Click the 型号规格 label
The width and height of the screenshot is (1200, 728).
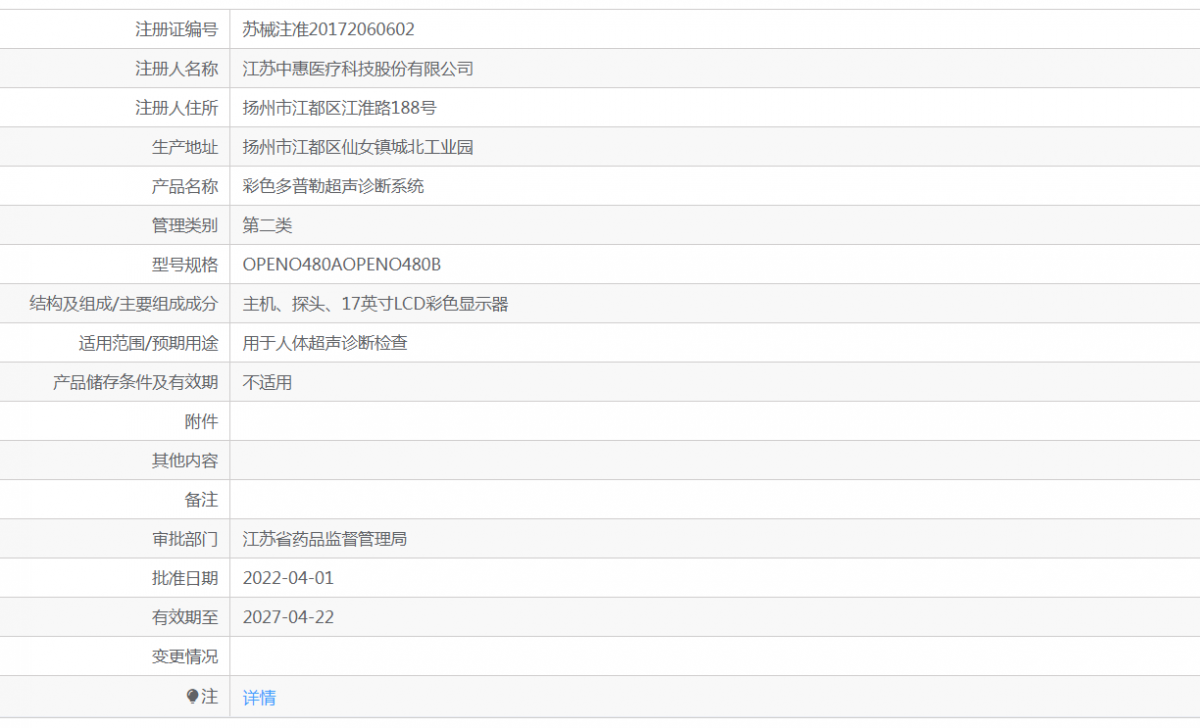(184, 265)
